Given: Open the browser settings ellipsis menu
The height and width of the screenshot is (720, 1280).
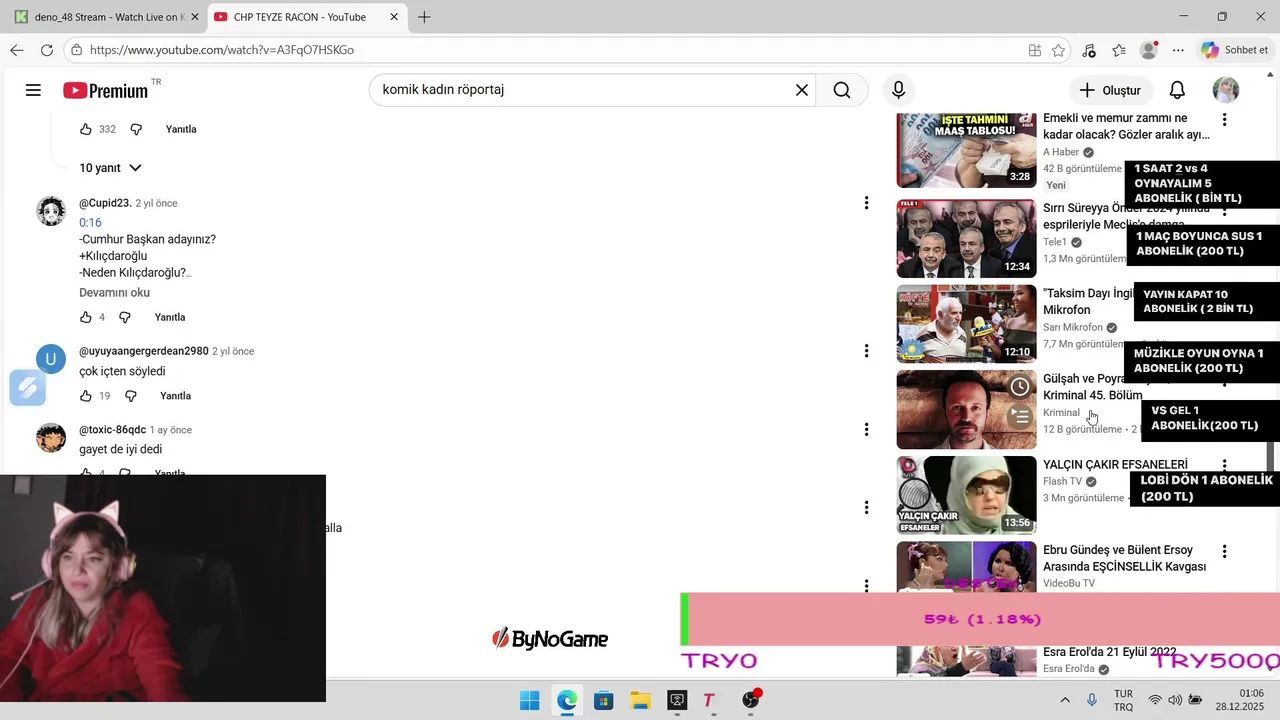Looking at the screenshot, I should [x=1178, y=50].
